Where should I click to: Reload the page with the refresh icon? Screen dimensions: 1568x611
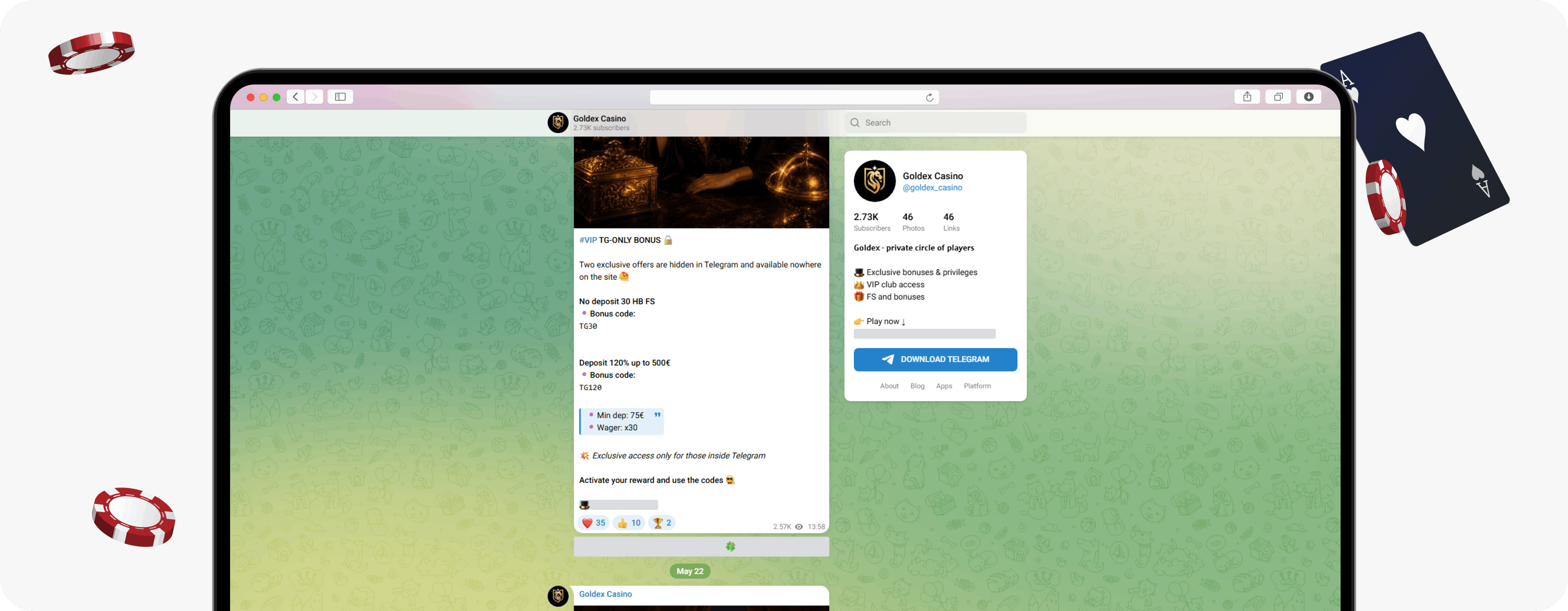coord(929,98)
